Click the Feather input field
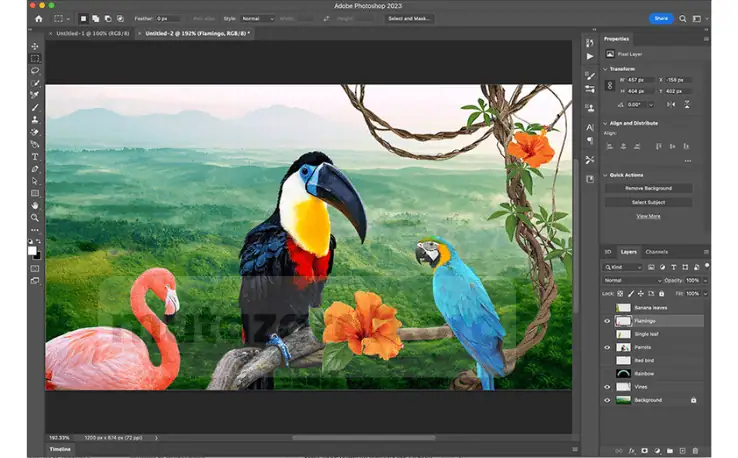Screen dimensions: 738x458 [167, 18]
